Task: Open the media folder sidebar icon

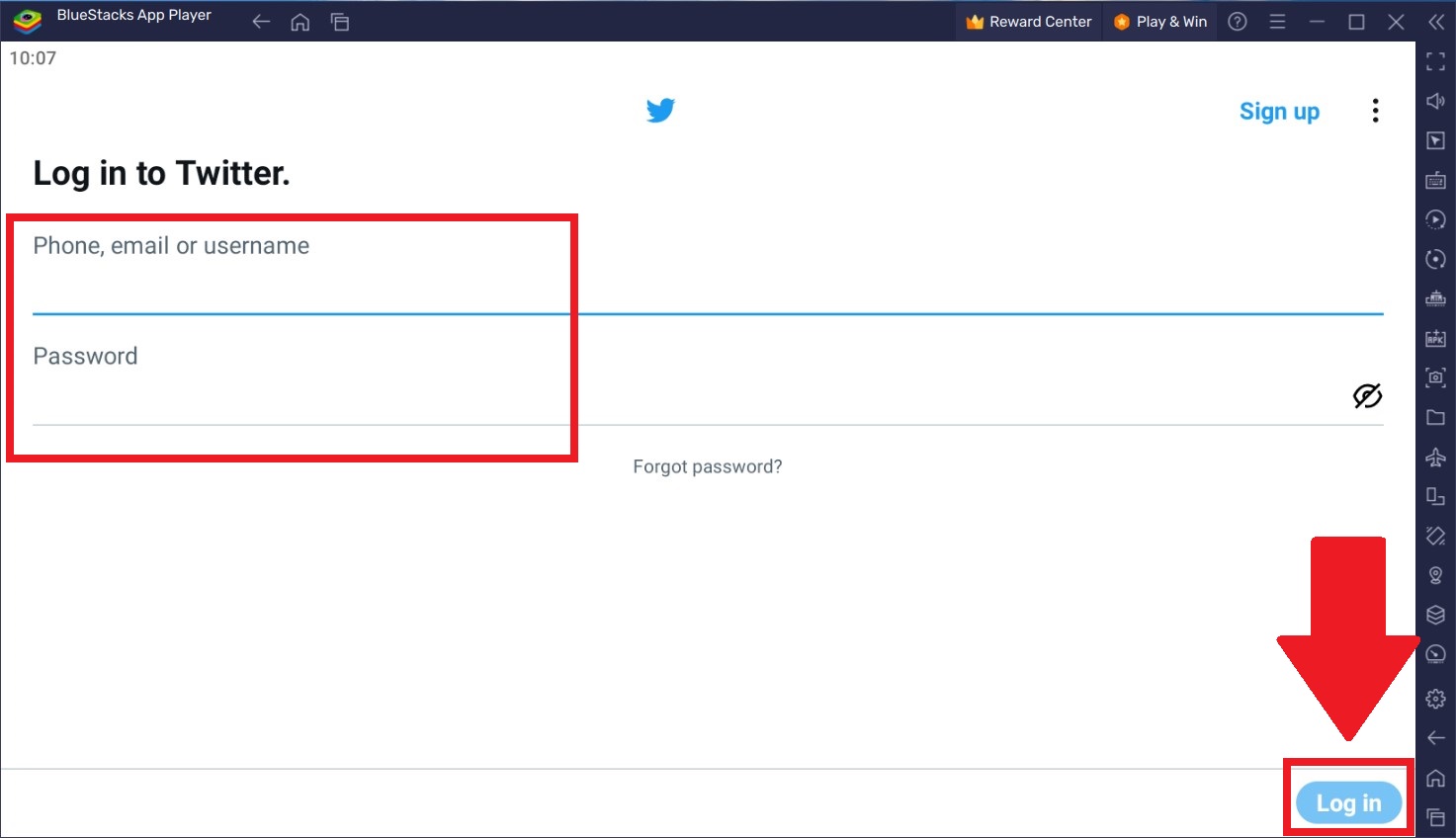Action: [1436, 417]
